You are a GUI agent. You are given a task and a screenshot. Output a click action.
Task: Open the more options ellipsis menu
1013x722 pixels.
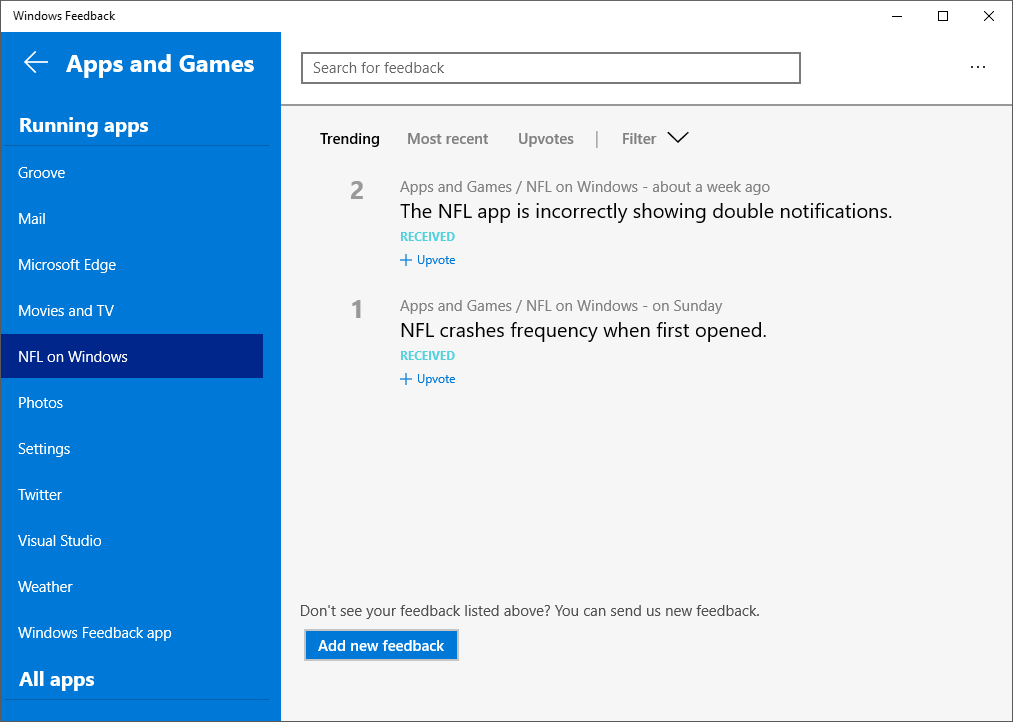(978, 68)
